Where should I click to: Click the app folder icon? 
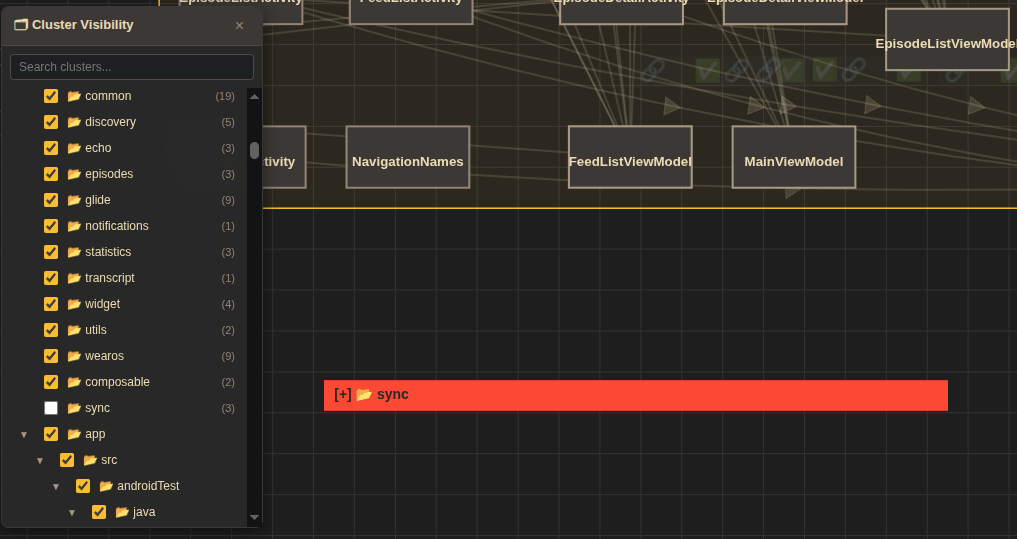point(74,434)
